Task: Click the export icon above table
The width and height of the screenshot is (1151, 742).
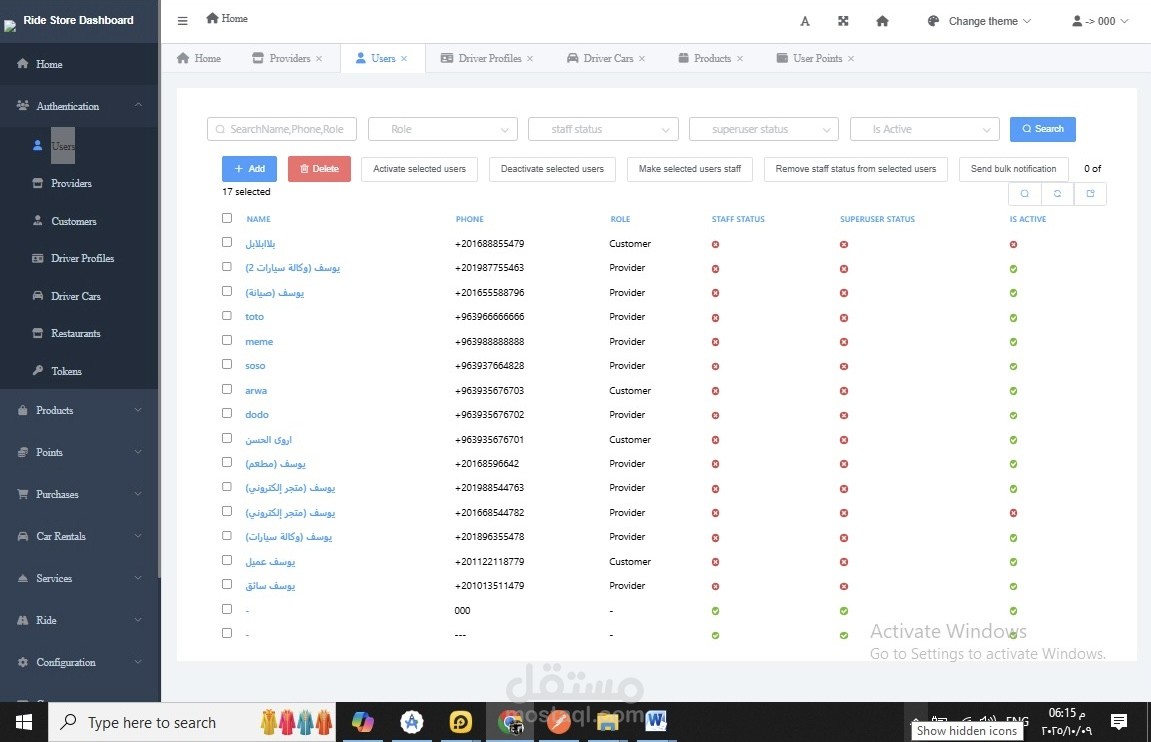Action: pyautogui.click(x=1090, y=194)
